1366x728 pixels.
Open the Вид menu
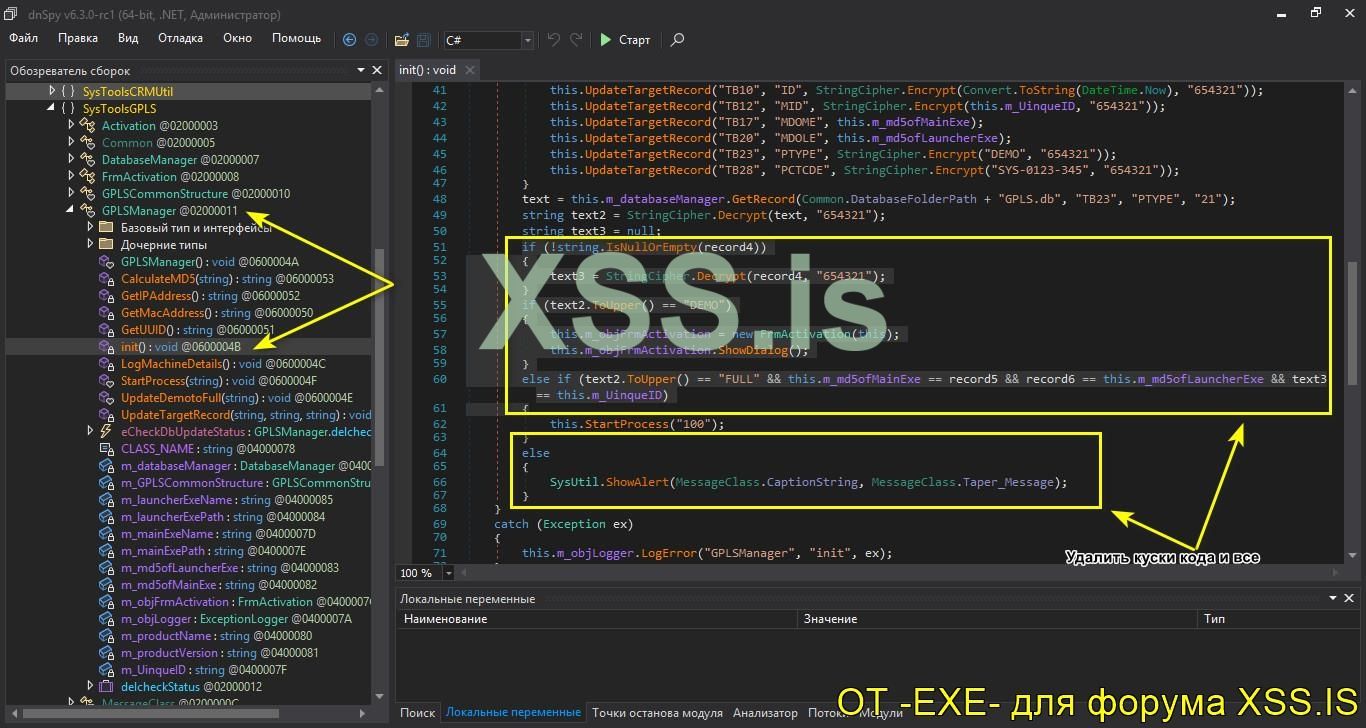[x=128, y=38]
